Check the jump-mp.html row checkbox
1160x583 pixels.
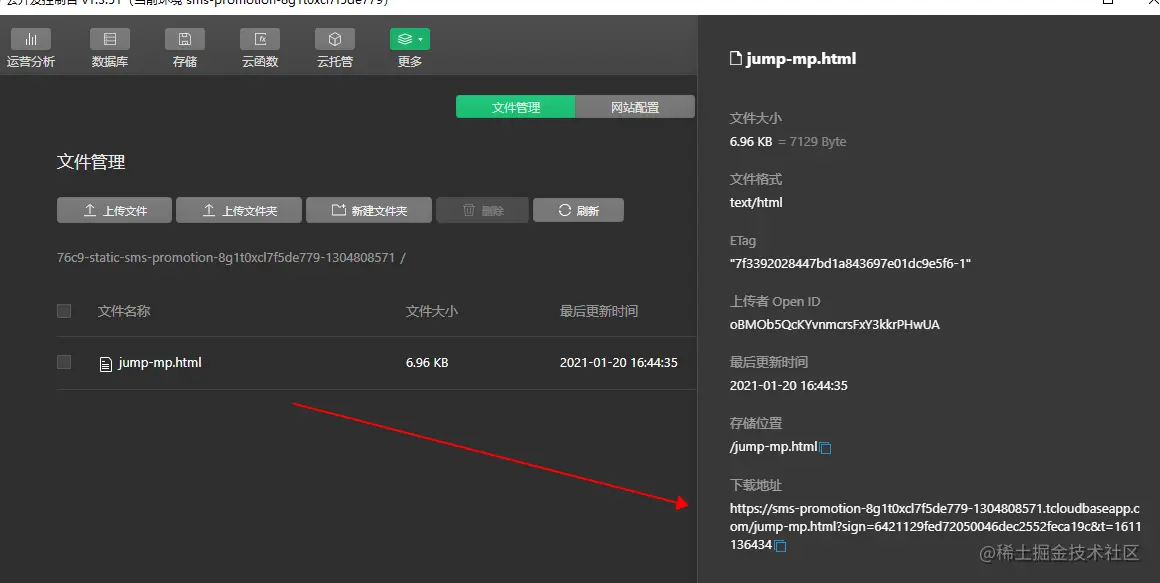pos(64,362)
